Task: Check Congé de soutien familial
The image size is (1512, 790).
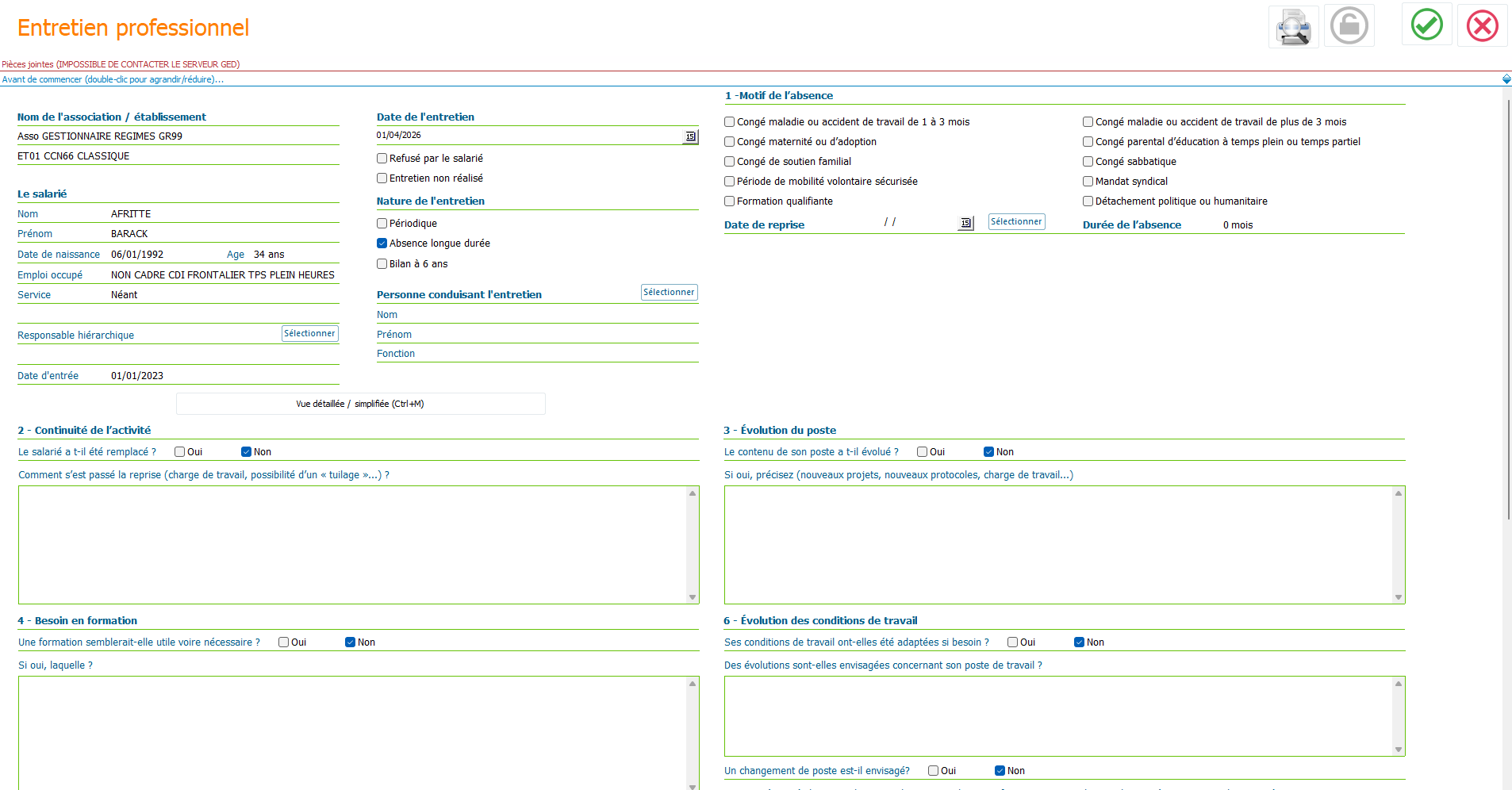Action: (729, 162)
